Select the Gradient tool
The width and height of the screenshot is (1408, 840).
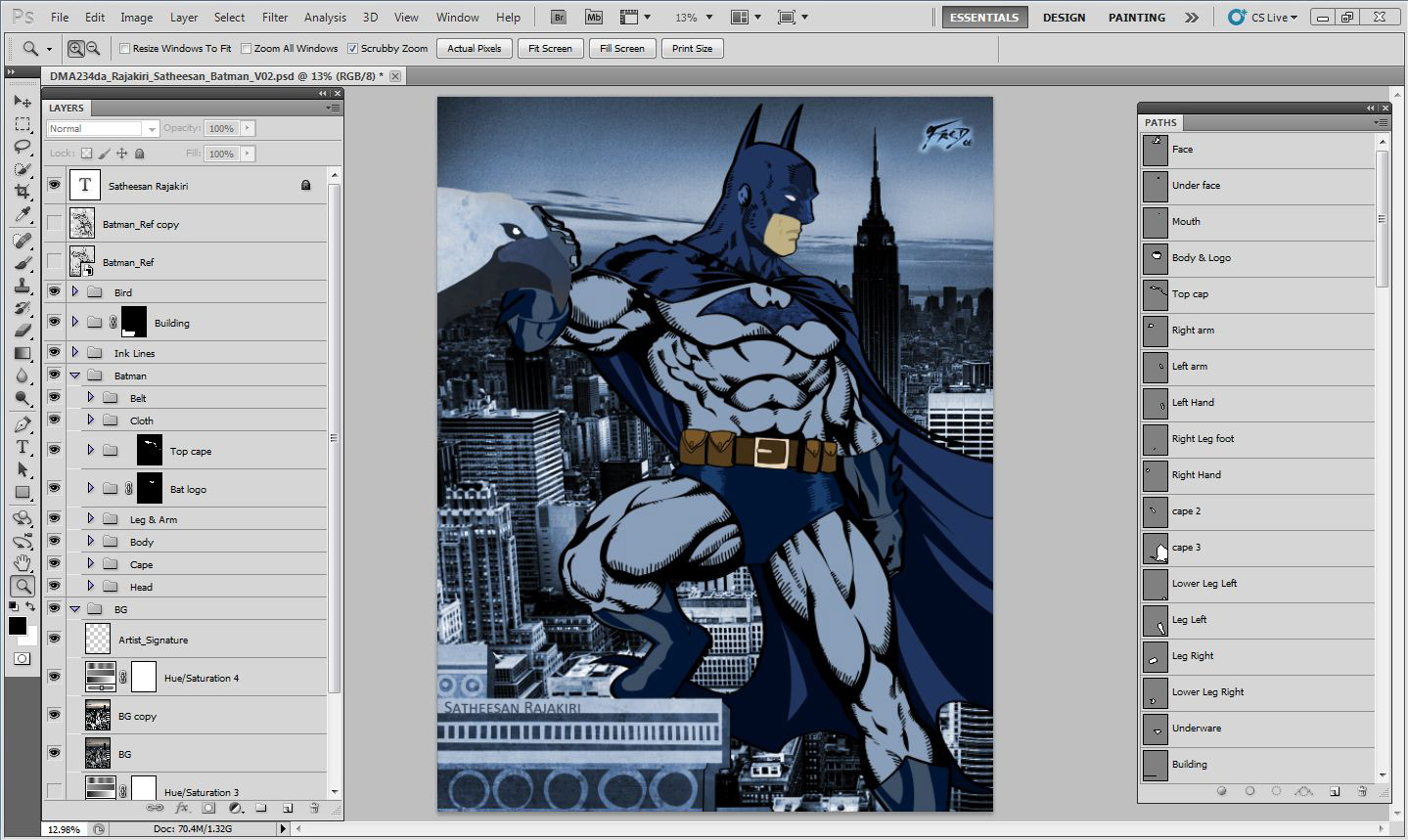[x=23, y=353]
